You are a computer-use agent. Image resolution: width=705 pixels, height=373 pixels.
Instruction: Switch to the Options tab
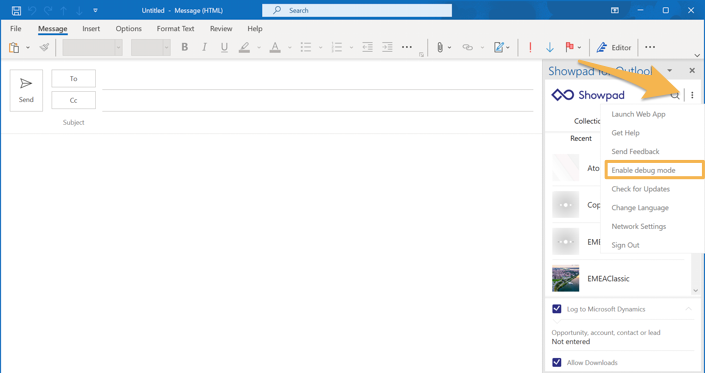[x=129, y=29]
